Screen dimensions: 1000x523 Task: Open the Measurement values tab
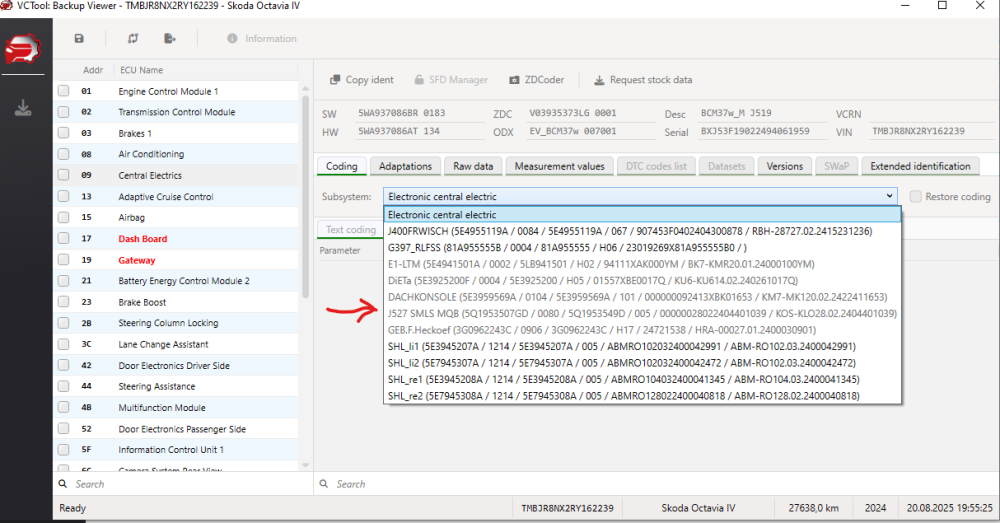coord(559,166)
